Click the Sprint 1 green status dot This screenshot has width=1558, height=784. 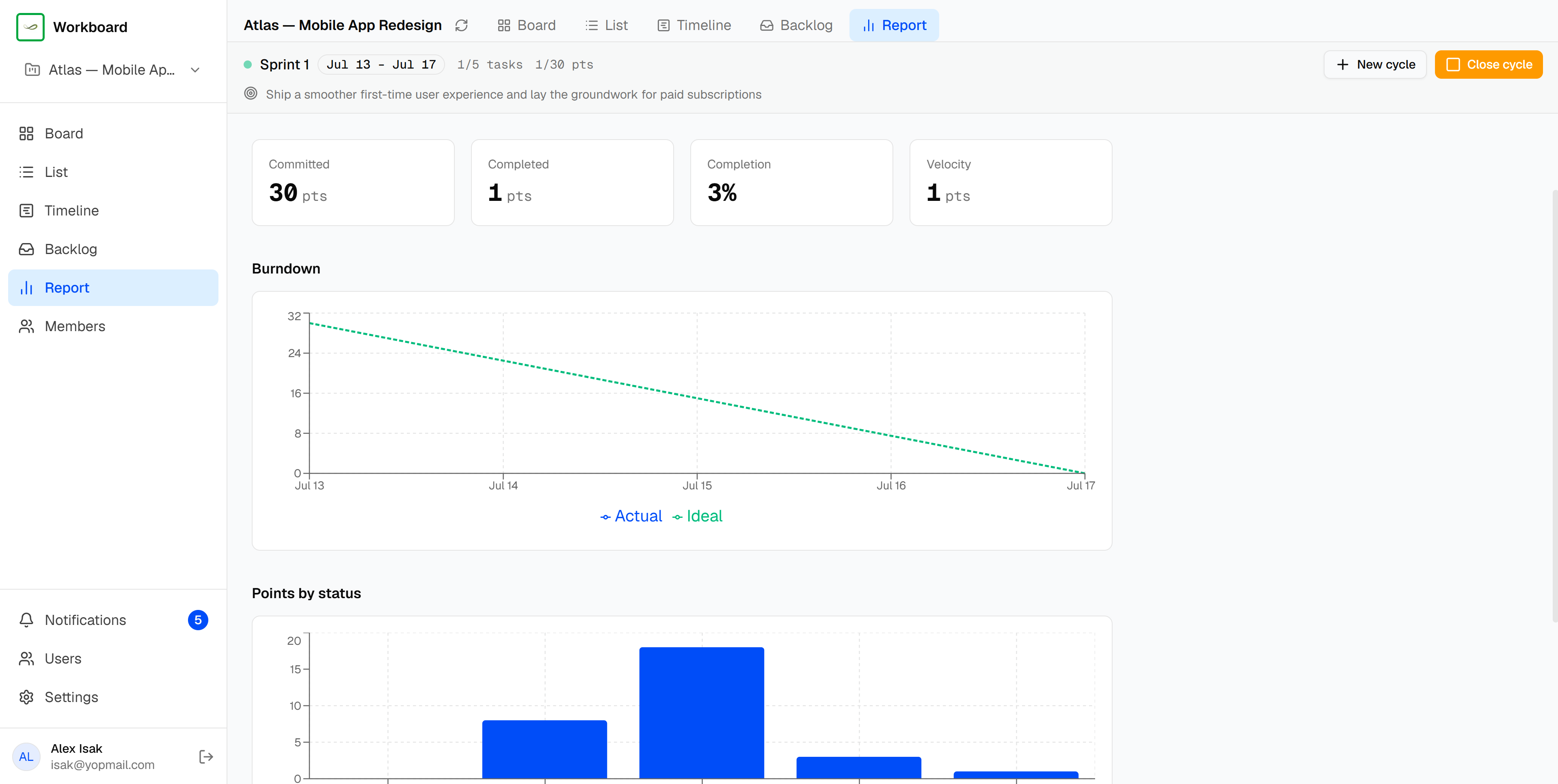click(247, 65)
